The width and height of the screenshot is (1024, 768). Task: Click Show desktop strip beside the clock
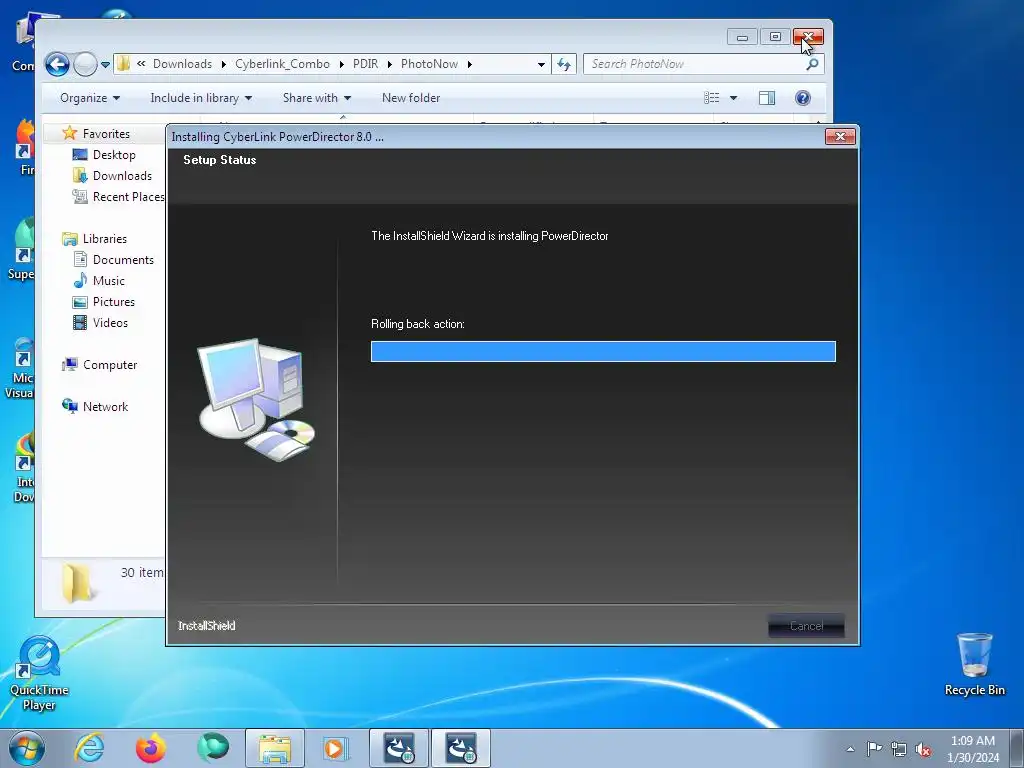1017,748
